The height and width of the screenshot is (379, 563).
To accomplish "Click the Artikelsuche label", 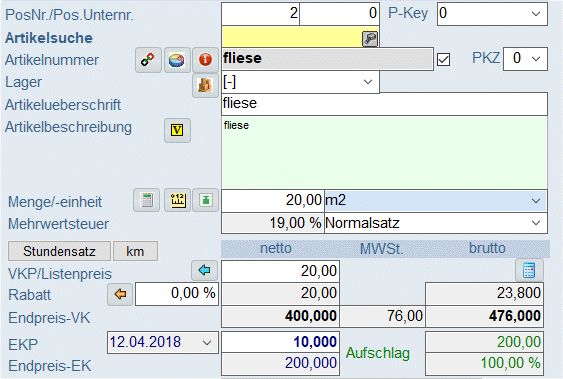I will click(x=49, y=38).
